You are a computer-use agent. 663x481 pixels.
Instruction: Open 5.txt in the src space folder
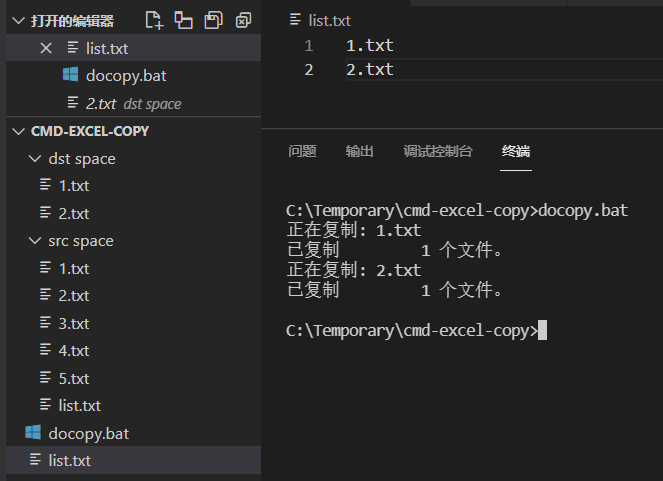[73, 378]
